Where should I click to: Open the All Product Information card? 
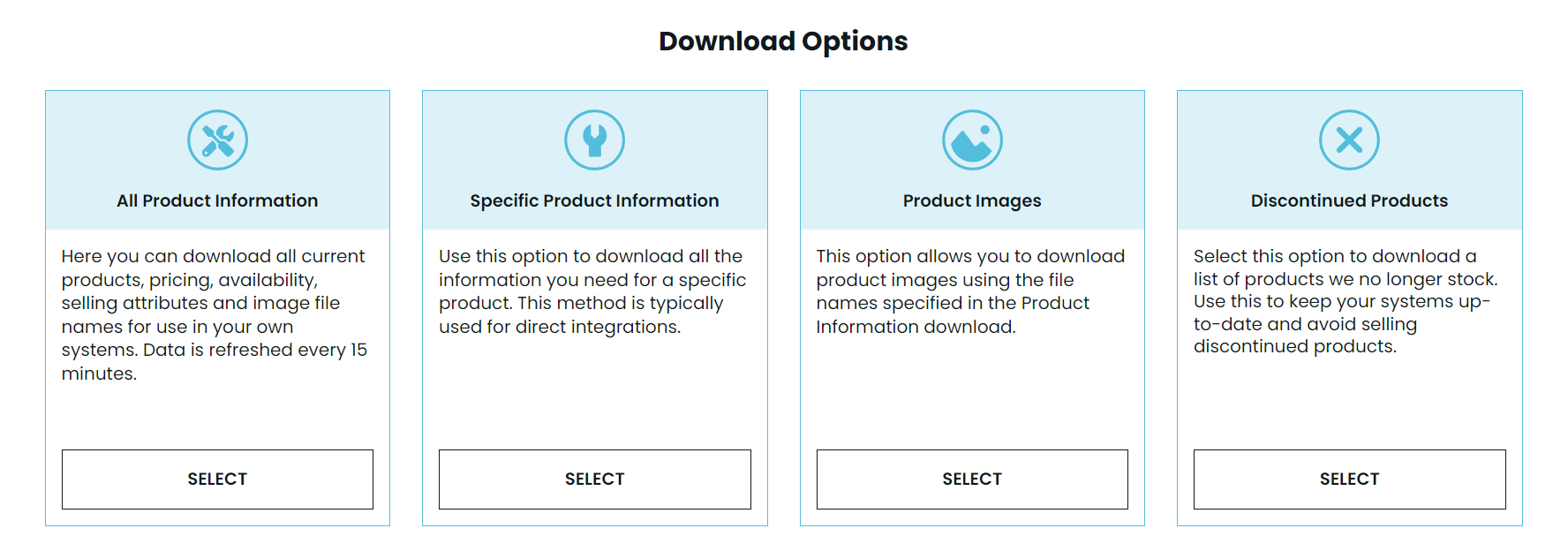coord(217,479)
